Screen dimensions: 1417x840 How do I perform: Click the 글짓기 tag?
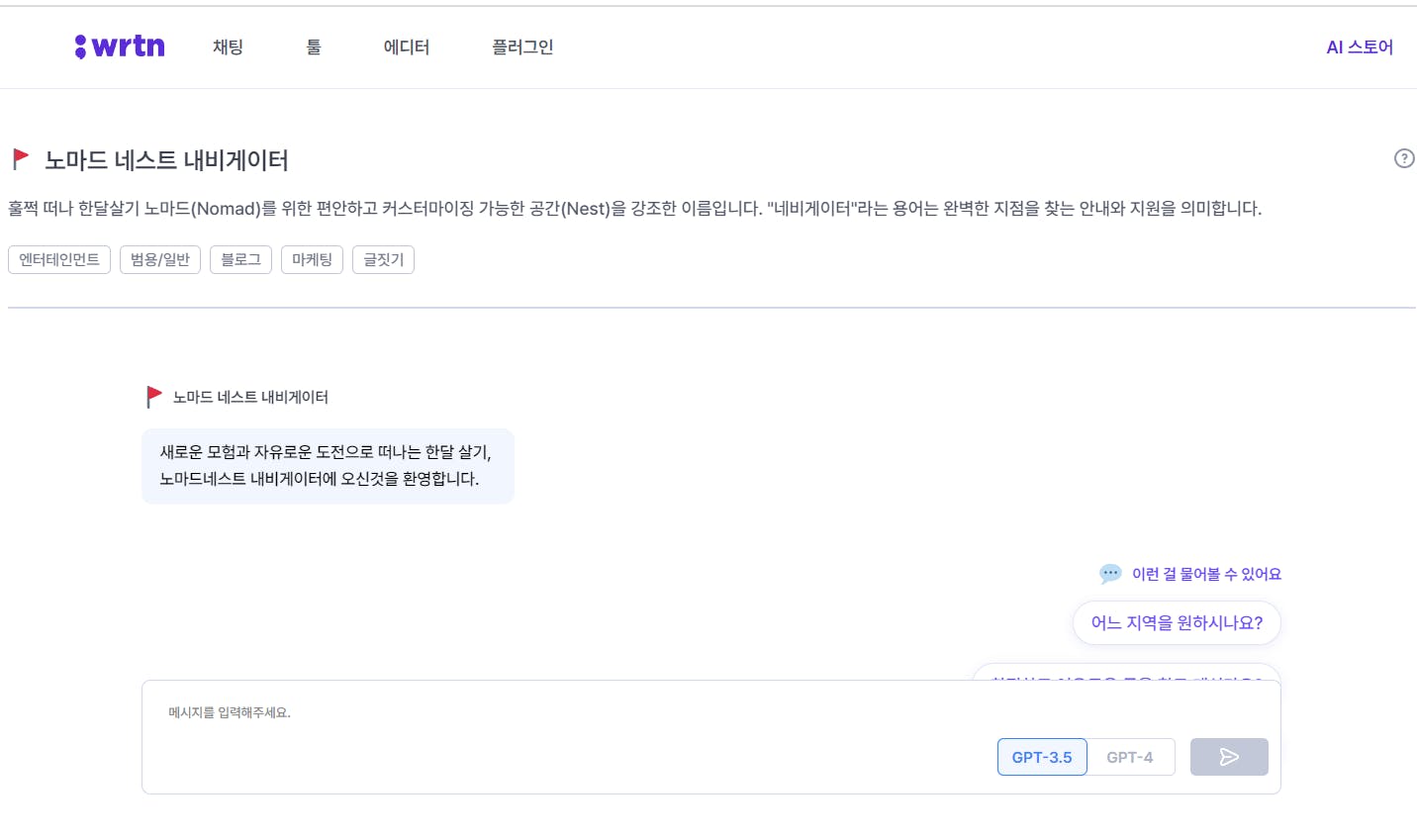383,259
